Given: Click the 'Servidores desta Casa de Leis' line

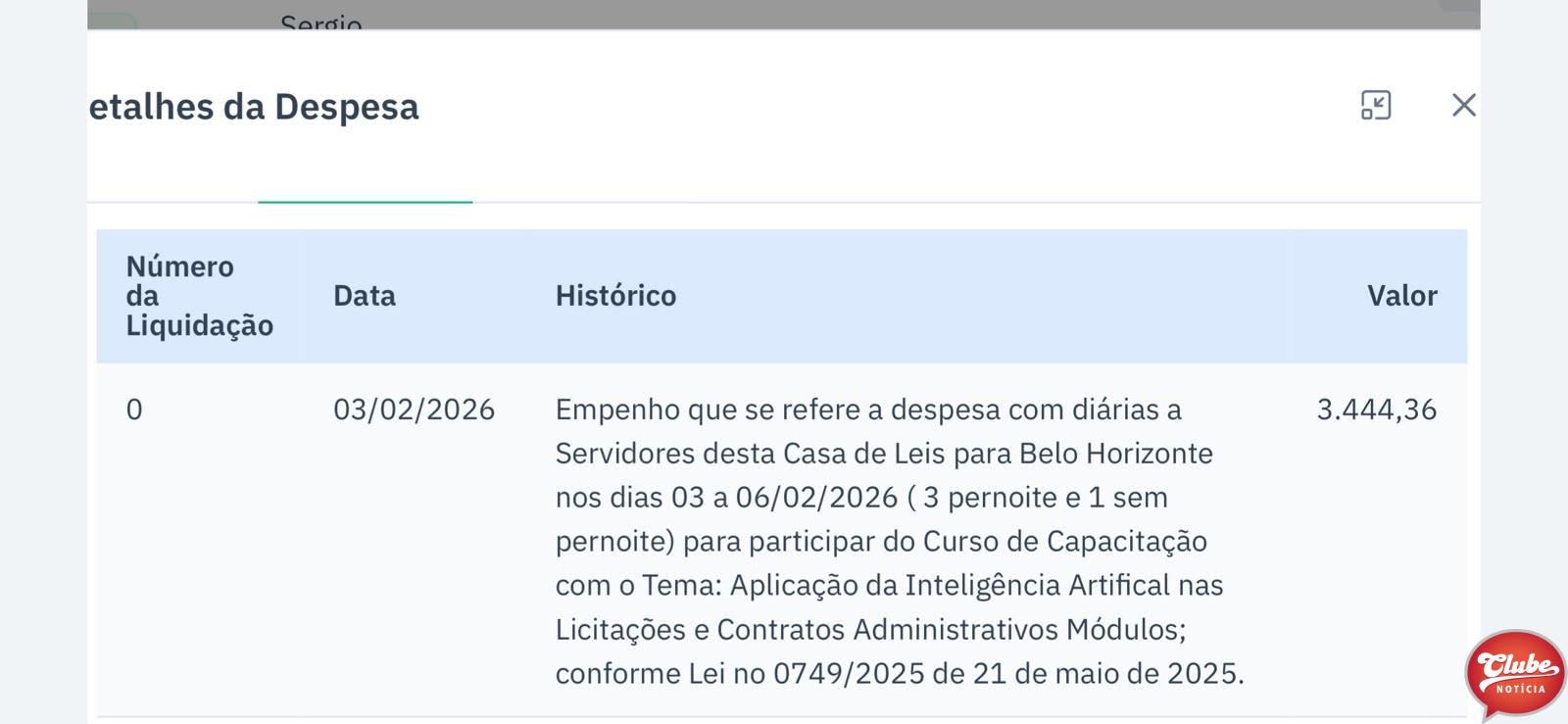Looking at the screenshot, I should pyautogui.click(x=884, y=454).
